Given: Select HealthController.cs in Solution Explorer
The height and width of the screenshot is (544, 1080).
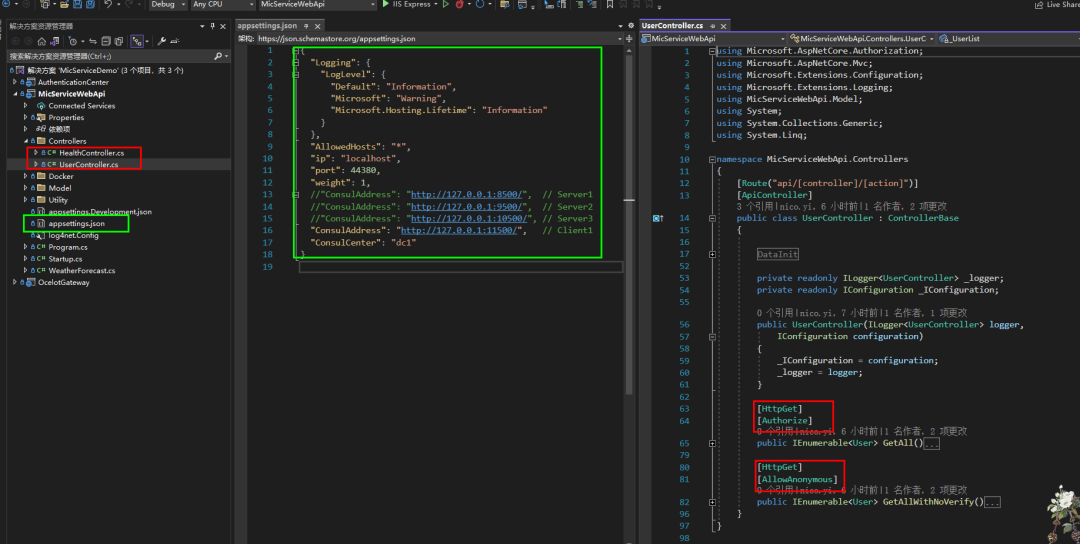Looking at the screenshot, I should 91,153.
